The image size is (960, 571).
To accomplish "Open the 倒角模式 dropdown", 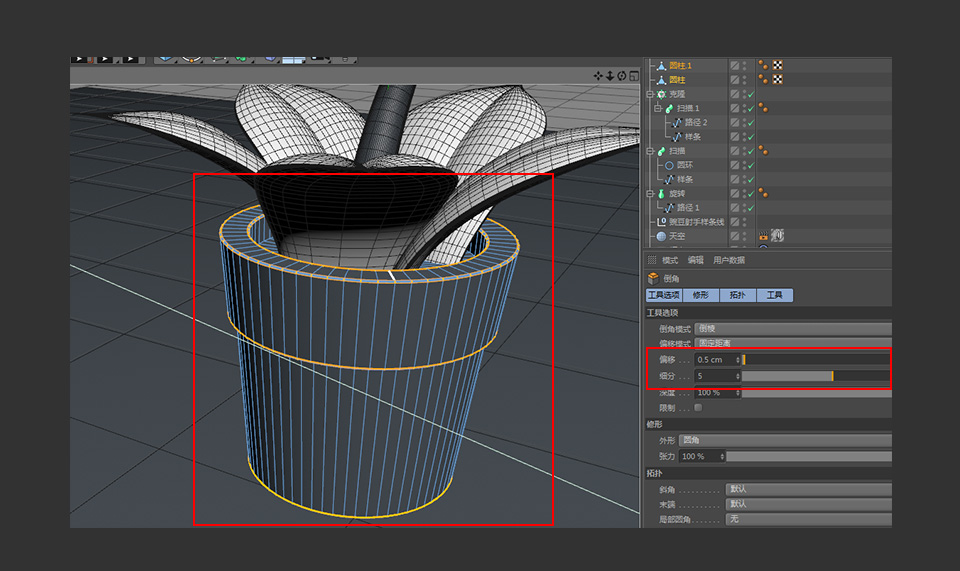I will point(792,329).
